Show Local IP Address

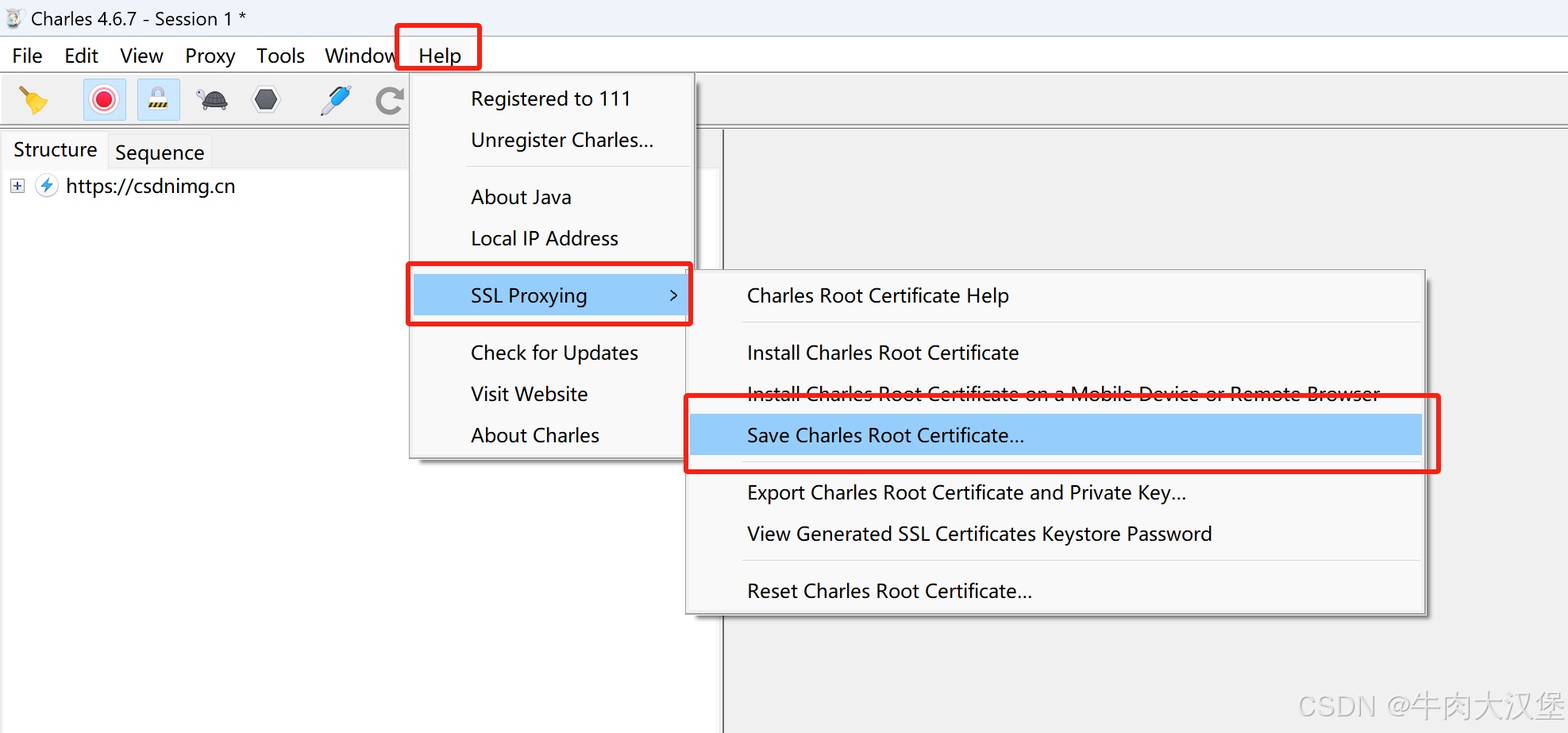[552, 238]
